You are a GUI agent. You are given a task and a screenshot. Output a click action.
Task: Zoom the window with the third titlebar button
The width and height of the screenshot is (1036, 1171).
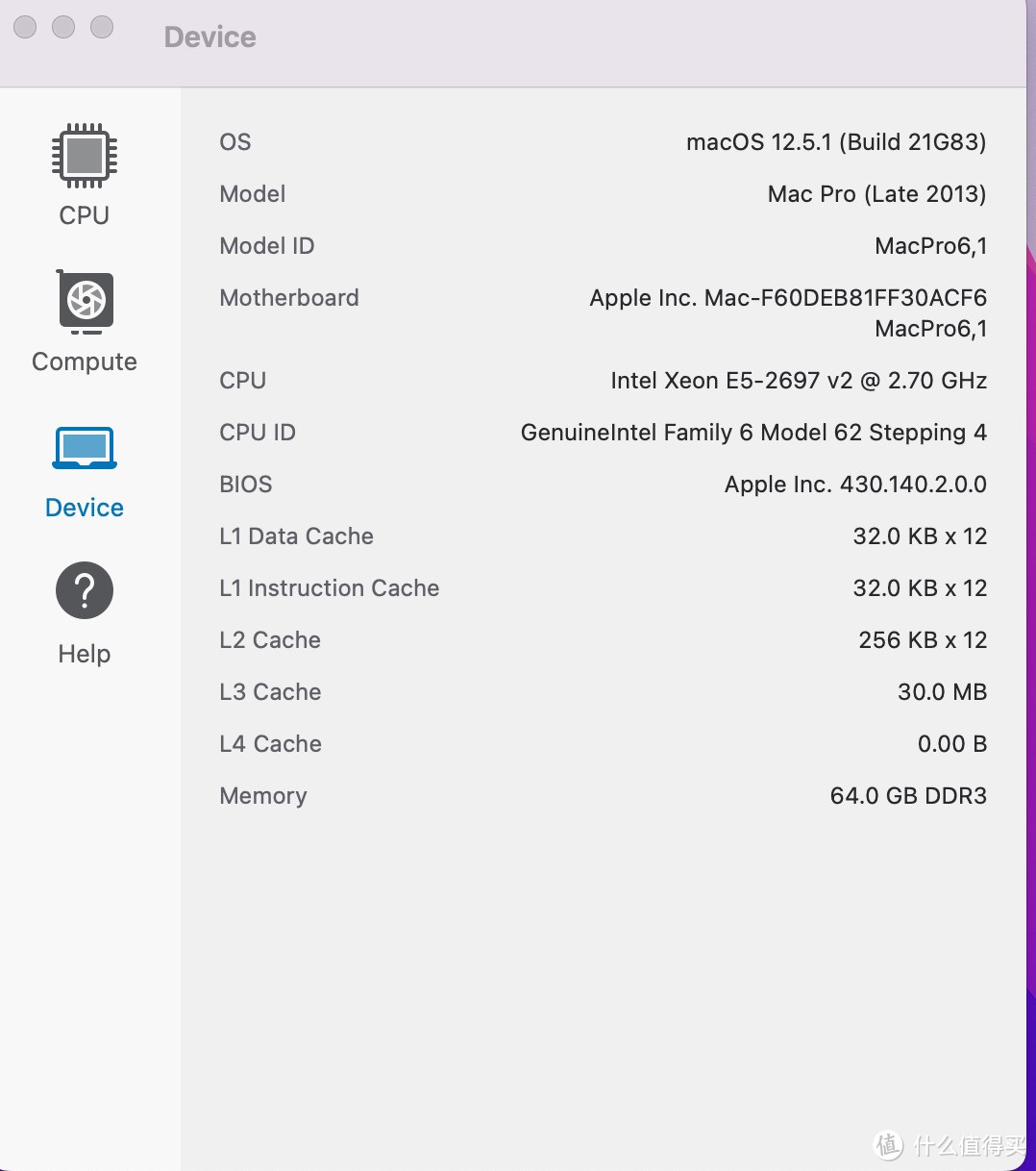pos(102,27)
